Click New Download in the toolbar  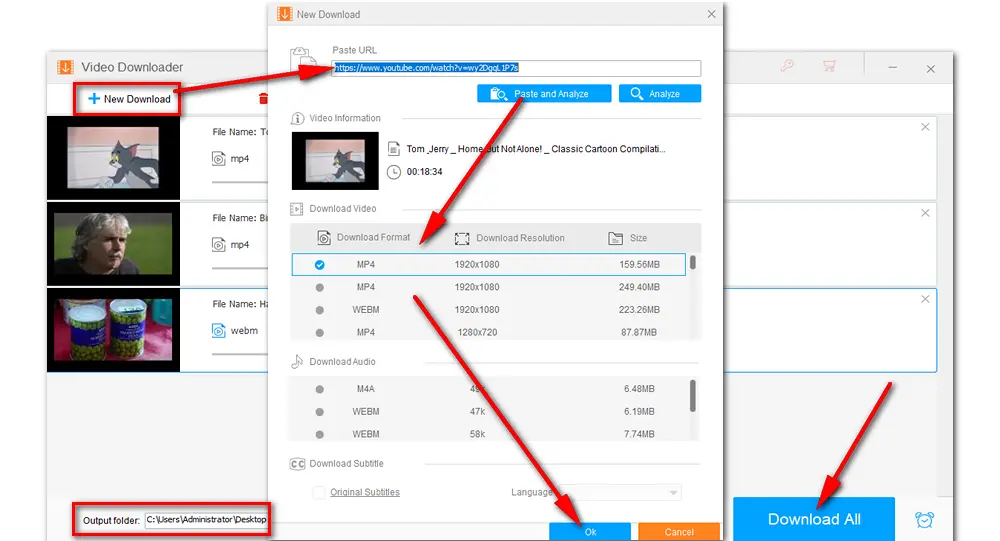(129, 99)
